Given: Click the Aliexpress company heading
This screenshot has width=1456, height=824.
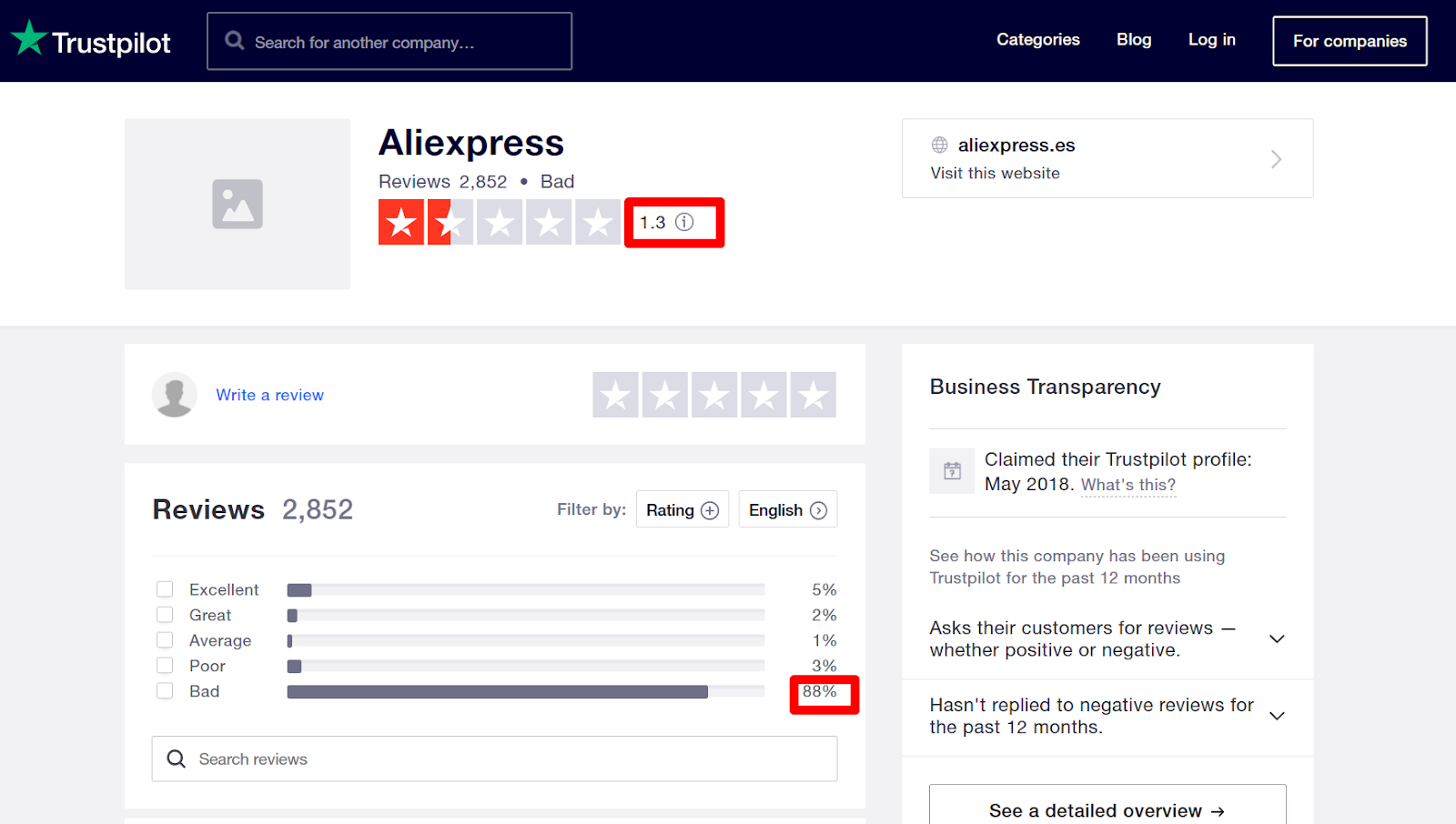Looking at the screenshot, I should (x=471, y=143).
